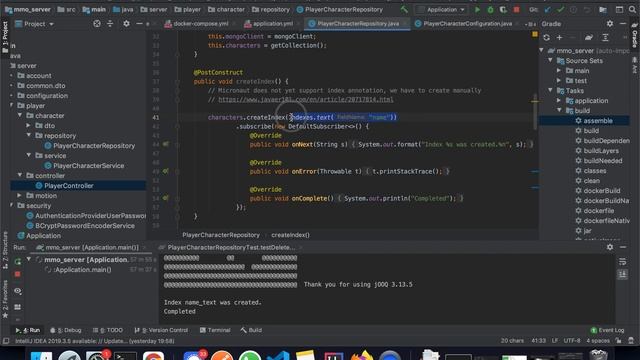The width and height of the screenshot is (640, 360).
Task: Collapse the Source Sets node in Gradle
Action: coord(551,60)
